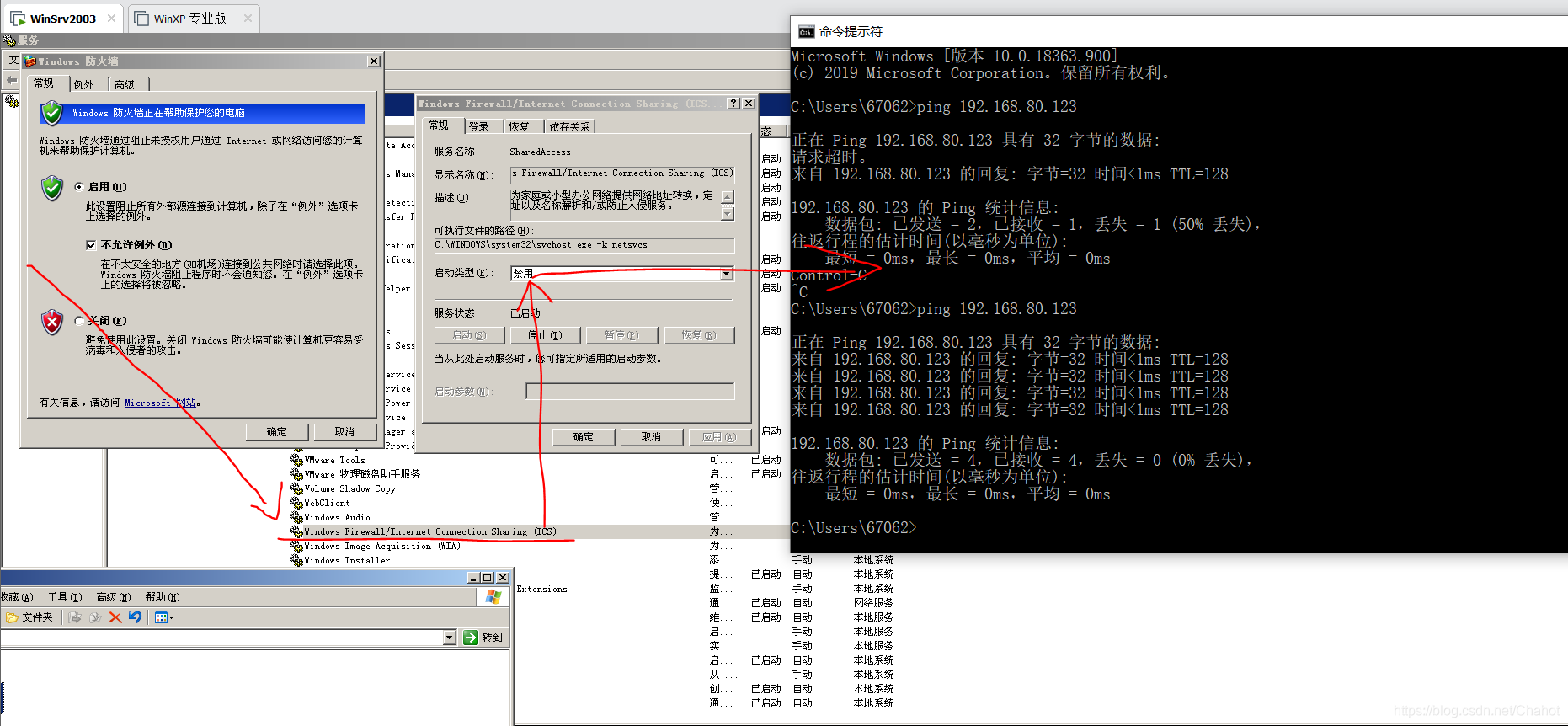The width and height of the screenshot is (1568, 726).
Task: Click the WebClient service gear icon
Action: coord(296,503)
